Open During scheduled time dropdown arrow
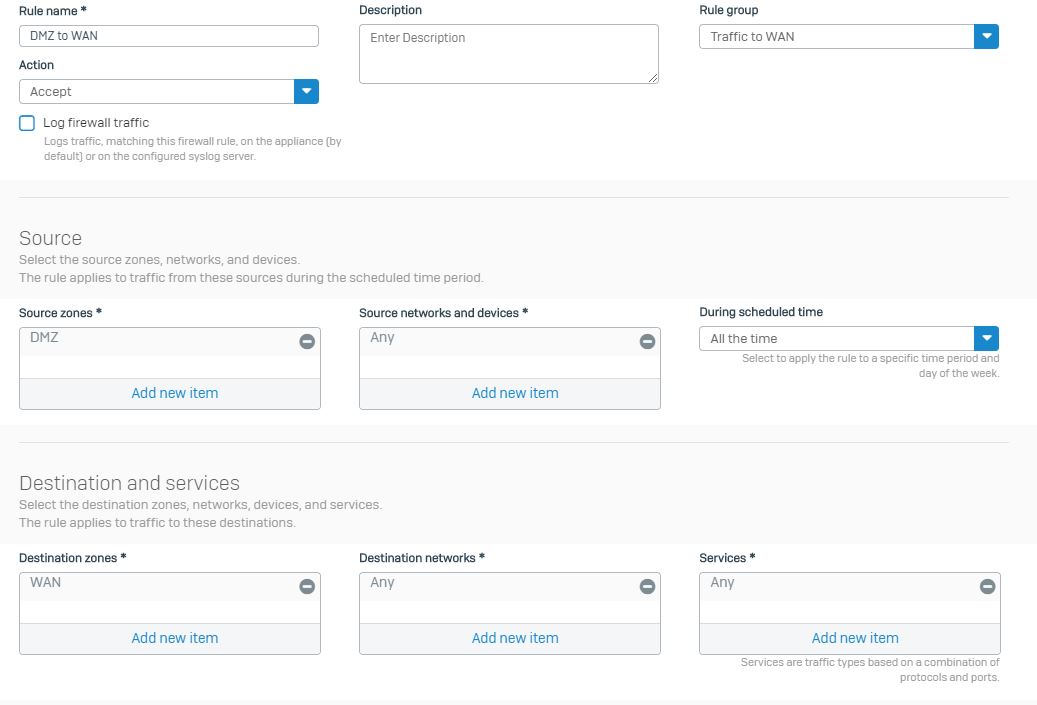 pos(986,339)
